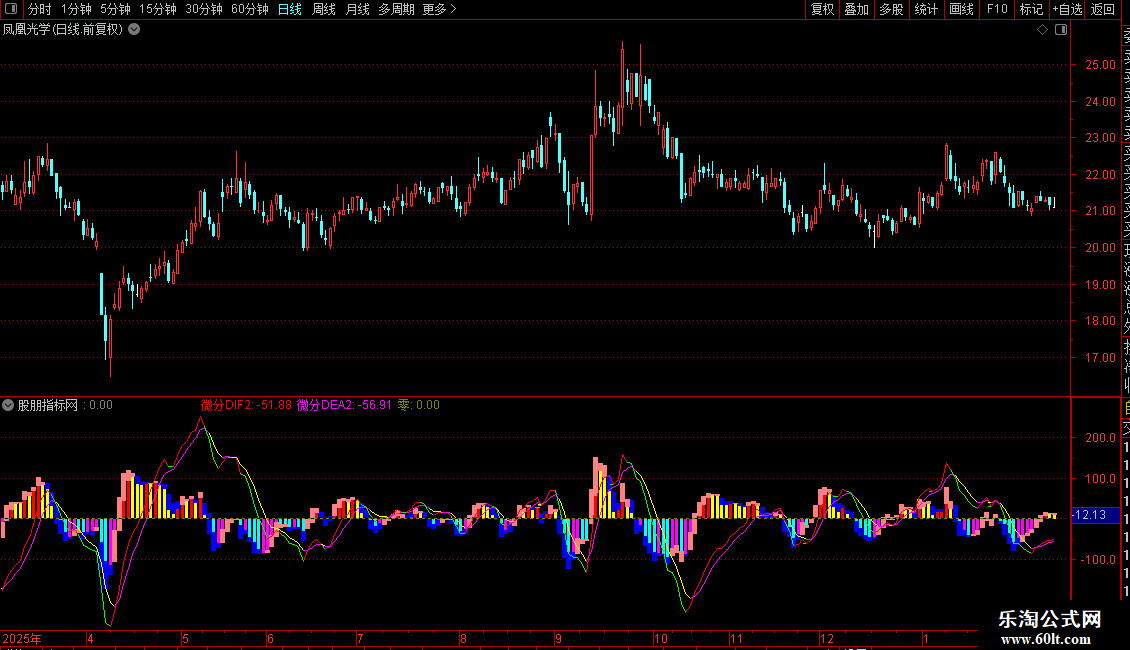The width and height of the screenshot is (1130, 650).
Task: Open the 多股 multi-stock view
Action: [x=891, y=9]
